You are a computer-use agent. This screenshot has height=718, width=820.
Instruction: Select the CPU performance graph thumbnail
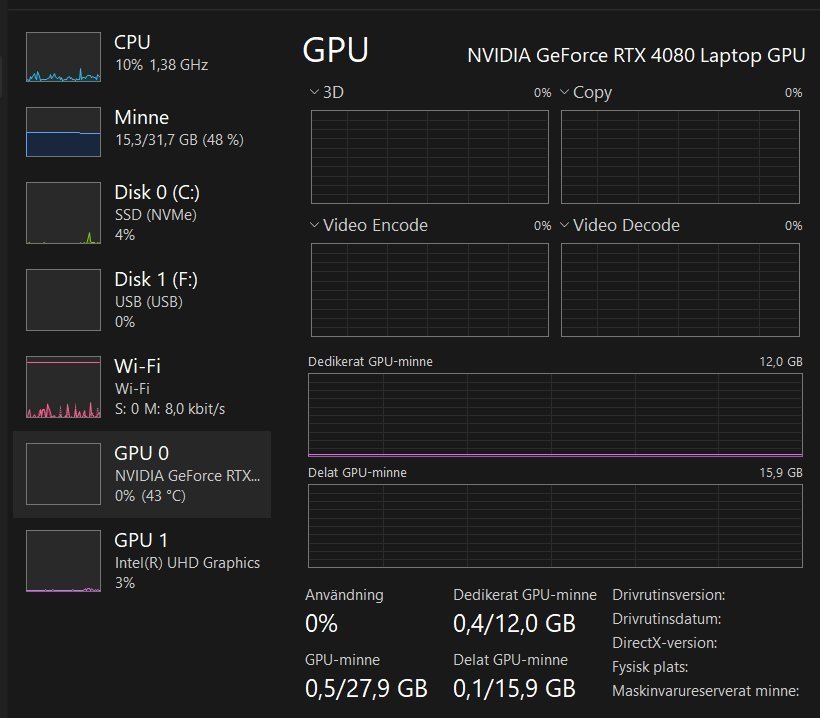point(63,56)
